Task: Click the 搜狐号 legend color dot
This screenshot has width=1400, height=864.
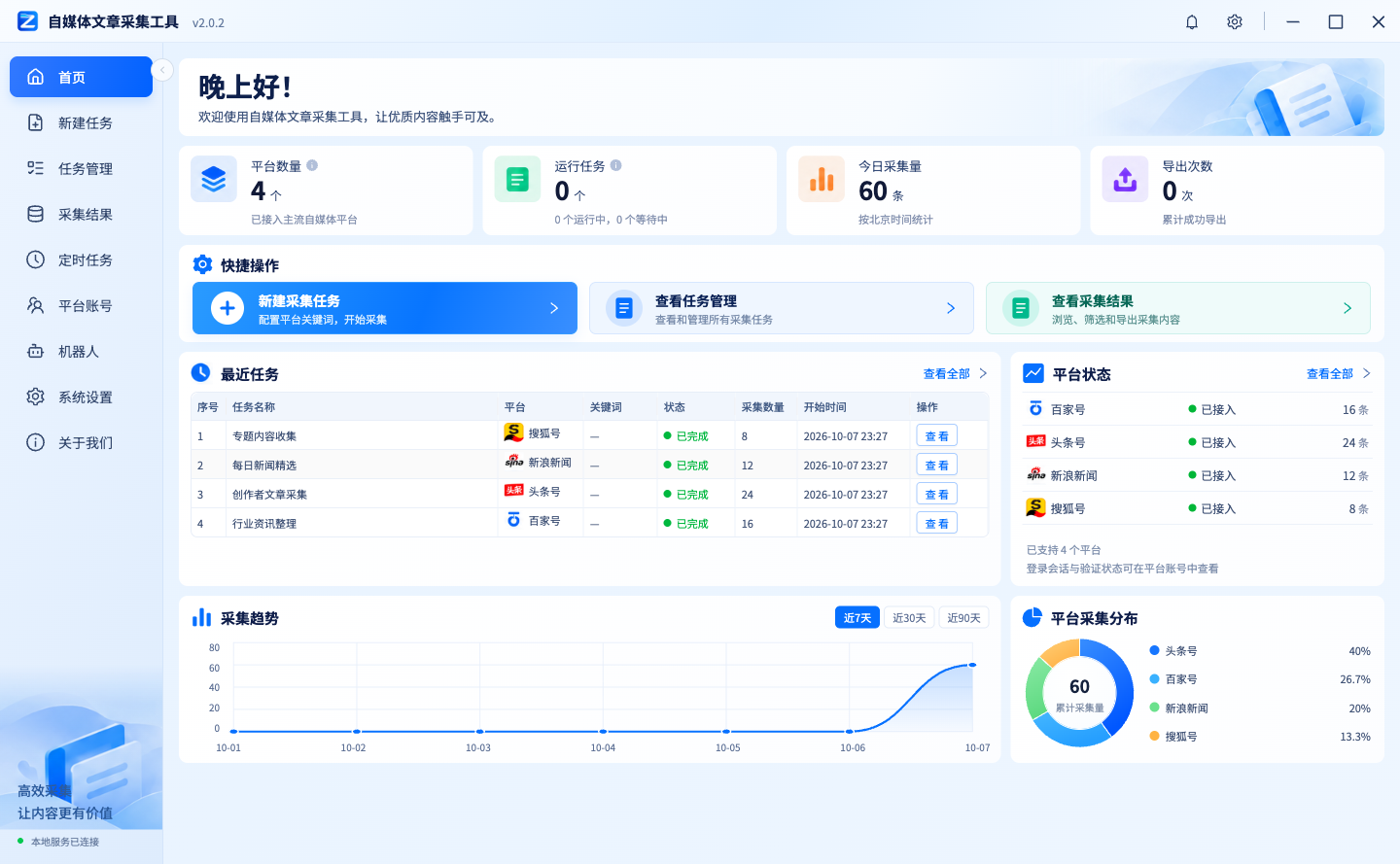Action: tap(1155, 736)
